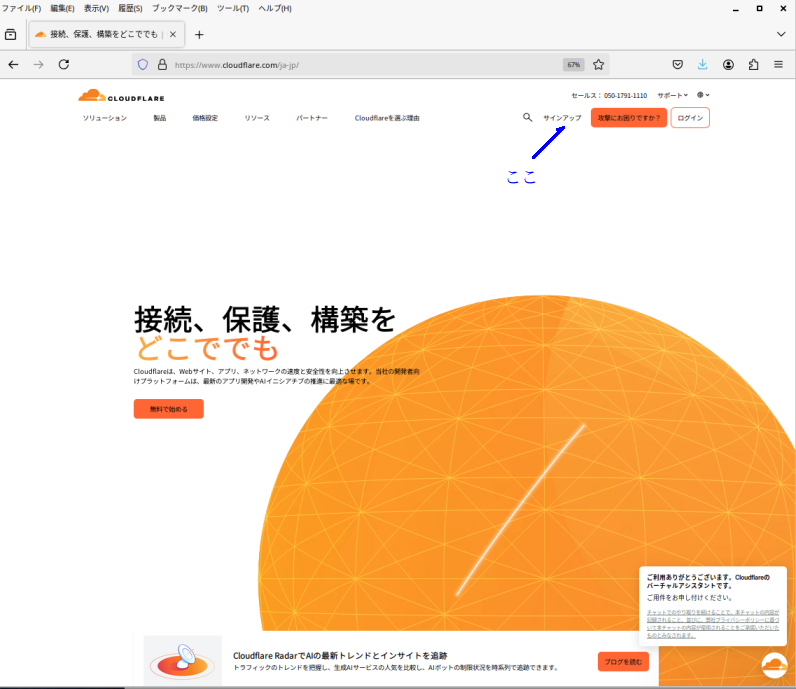The image size is (796, 689).
Task: View site info via the padlock icon
Action: click(162, 64)
